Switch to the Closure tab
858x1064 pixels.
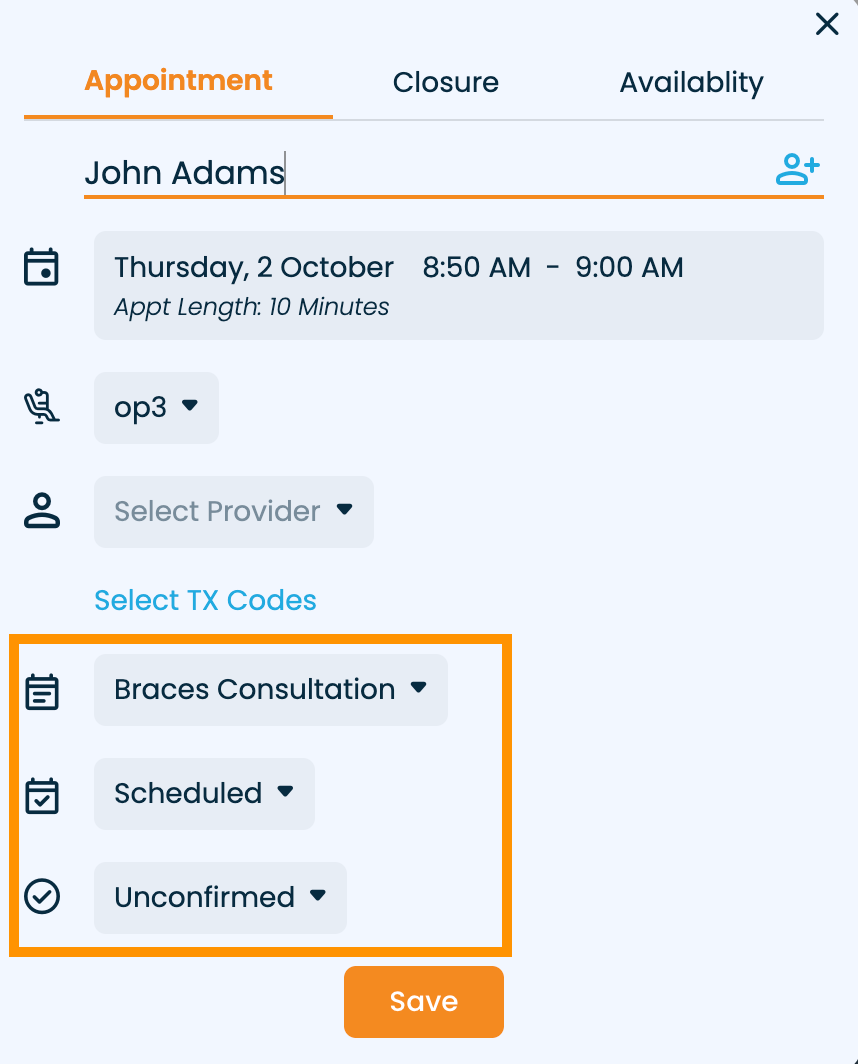(x=445, y=82)
